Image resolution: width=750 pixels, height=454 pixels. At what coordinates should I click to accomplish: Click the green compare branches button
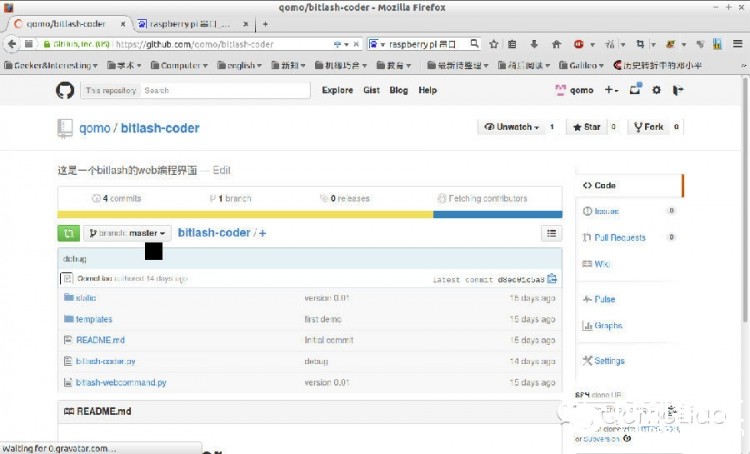(69, 233)
